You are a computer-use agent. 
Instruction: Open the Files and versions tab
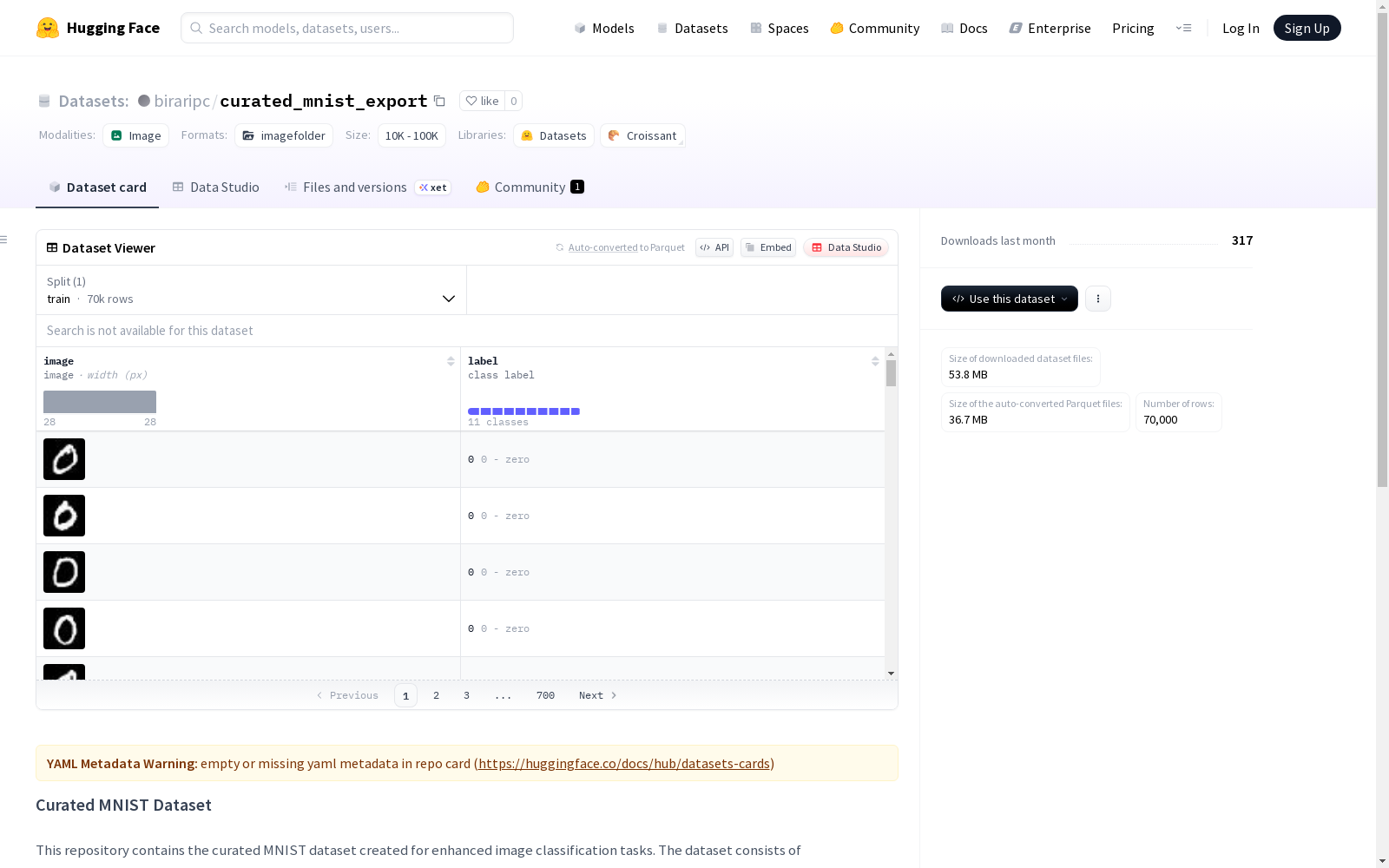click(x=367, y=187)
